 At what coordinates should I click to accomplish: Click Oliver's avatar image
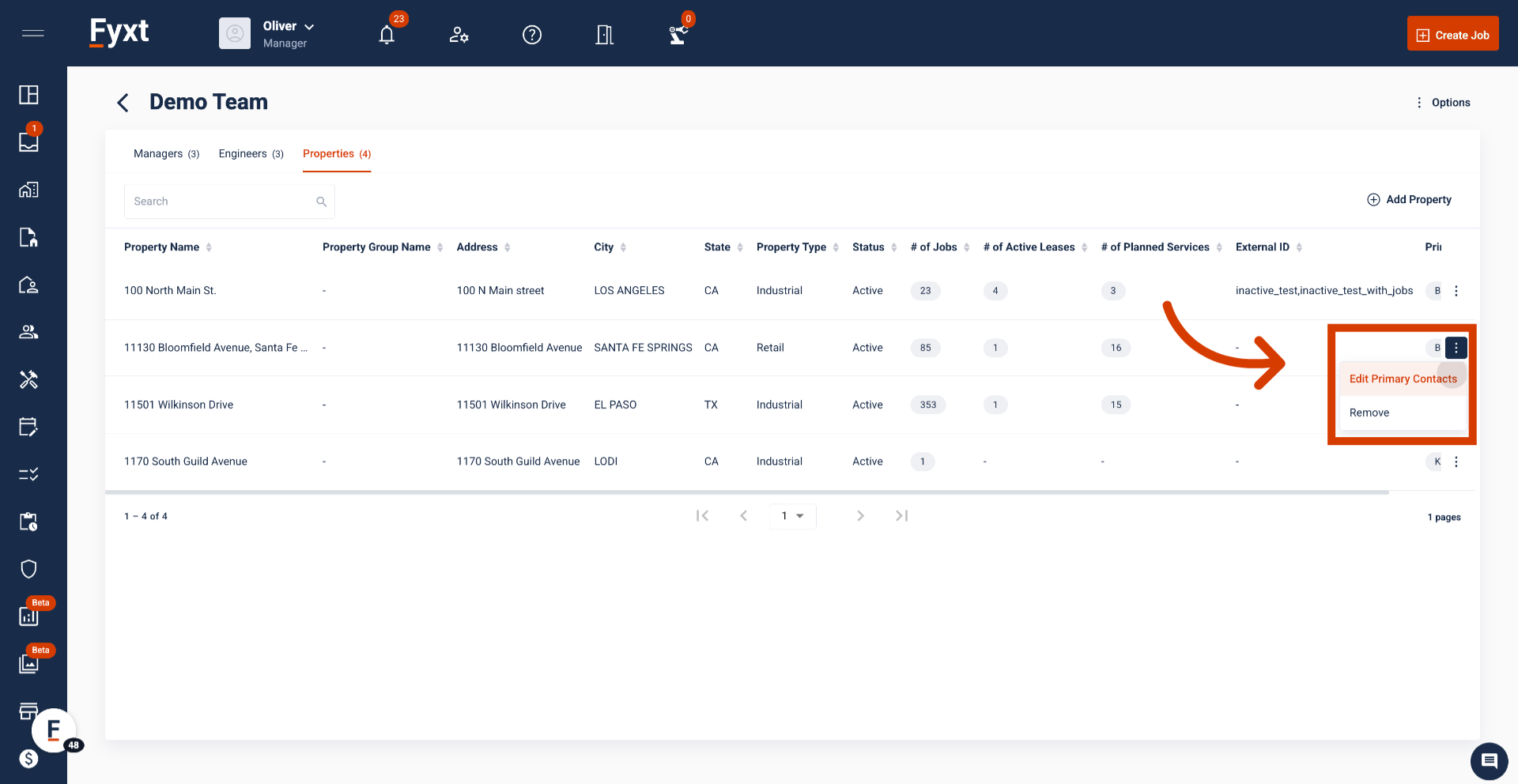(235, 33)
